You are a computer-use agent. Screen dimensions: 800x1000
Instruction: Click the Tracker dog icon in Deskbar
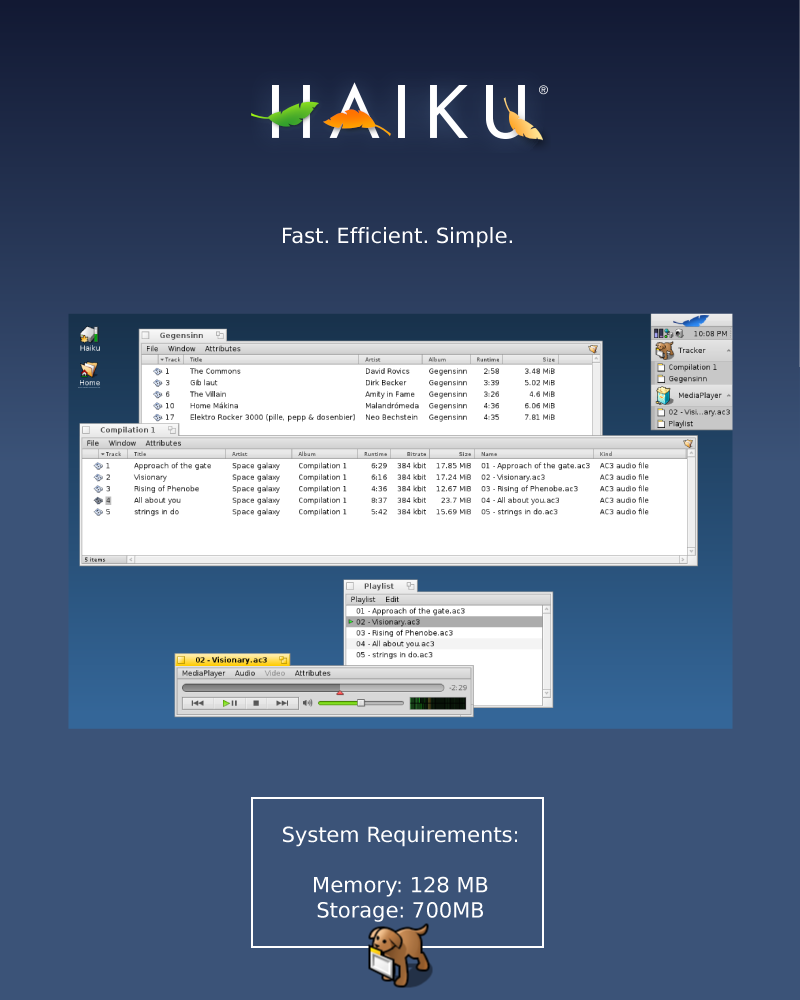point(665,350)
